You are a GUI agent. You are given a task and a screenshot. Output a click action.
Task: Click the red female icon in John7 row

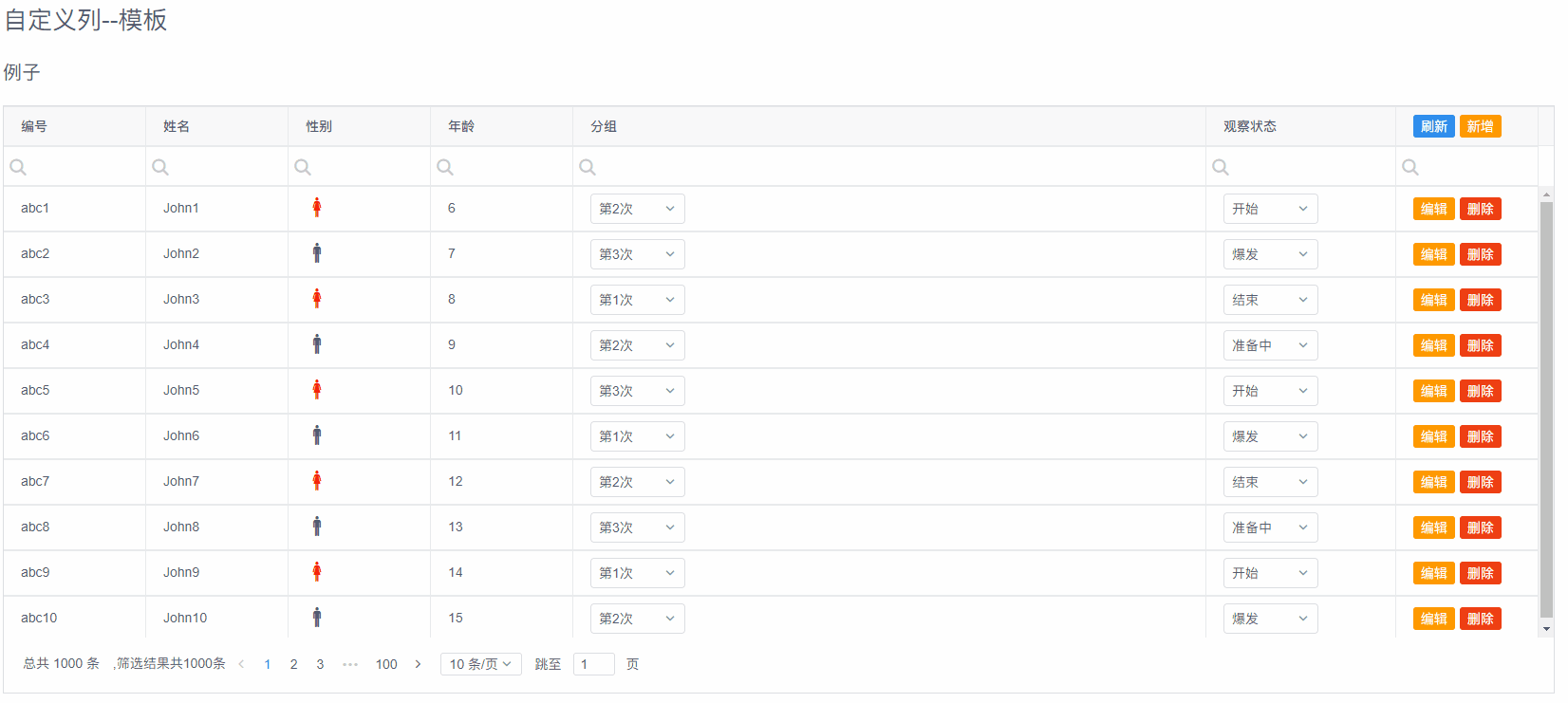point(317,481)
